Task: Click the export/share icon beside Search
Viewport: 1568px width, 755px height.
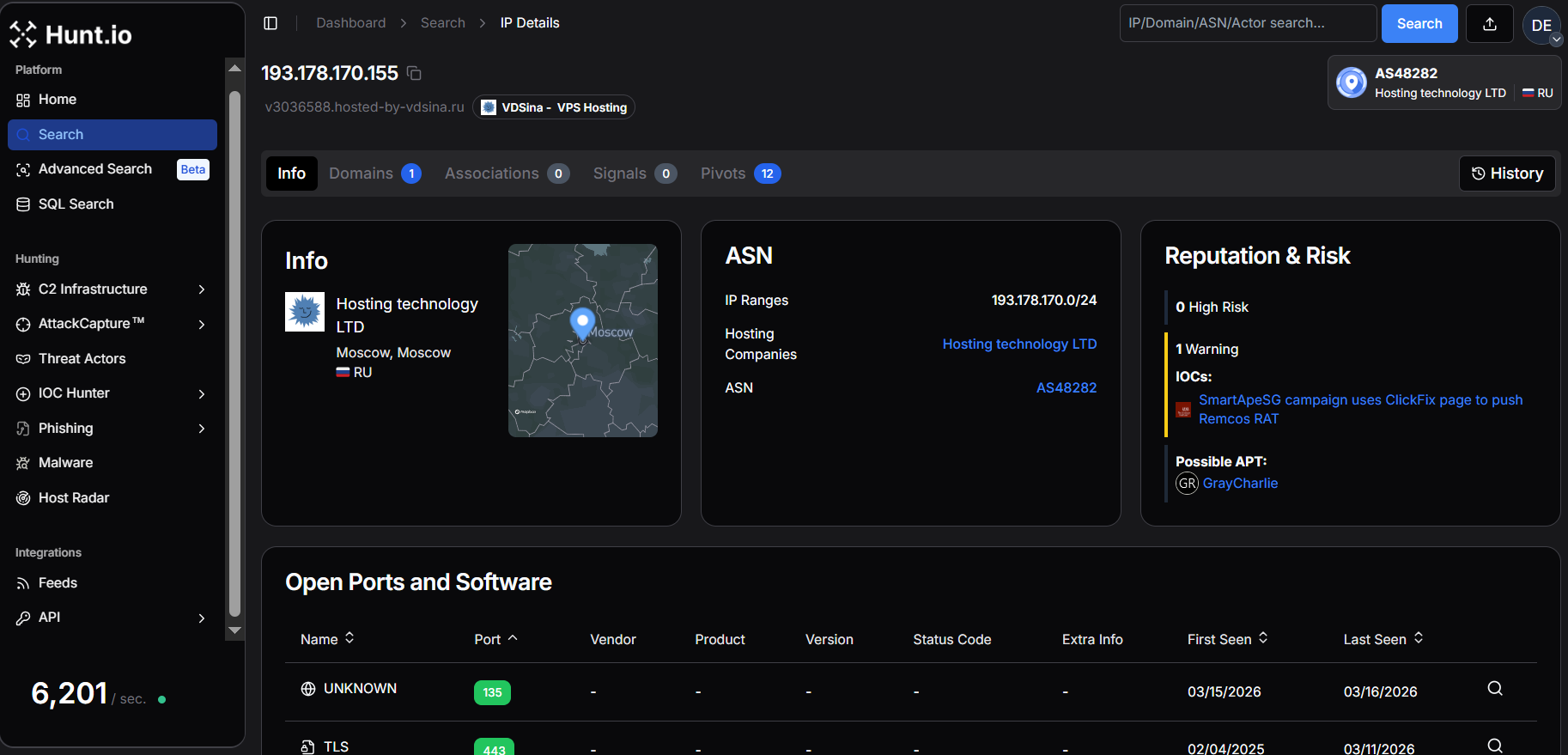Action: (x=1490, y=24)
